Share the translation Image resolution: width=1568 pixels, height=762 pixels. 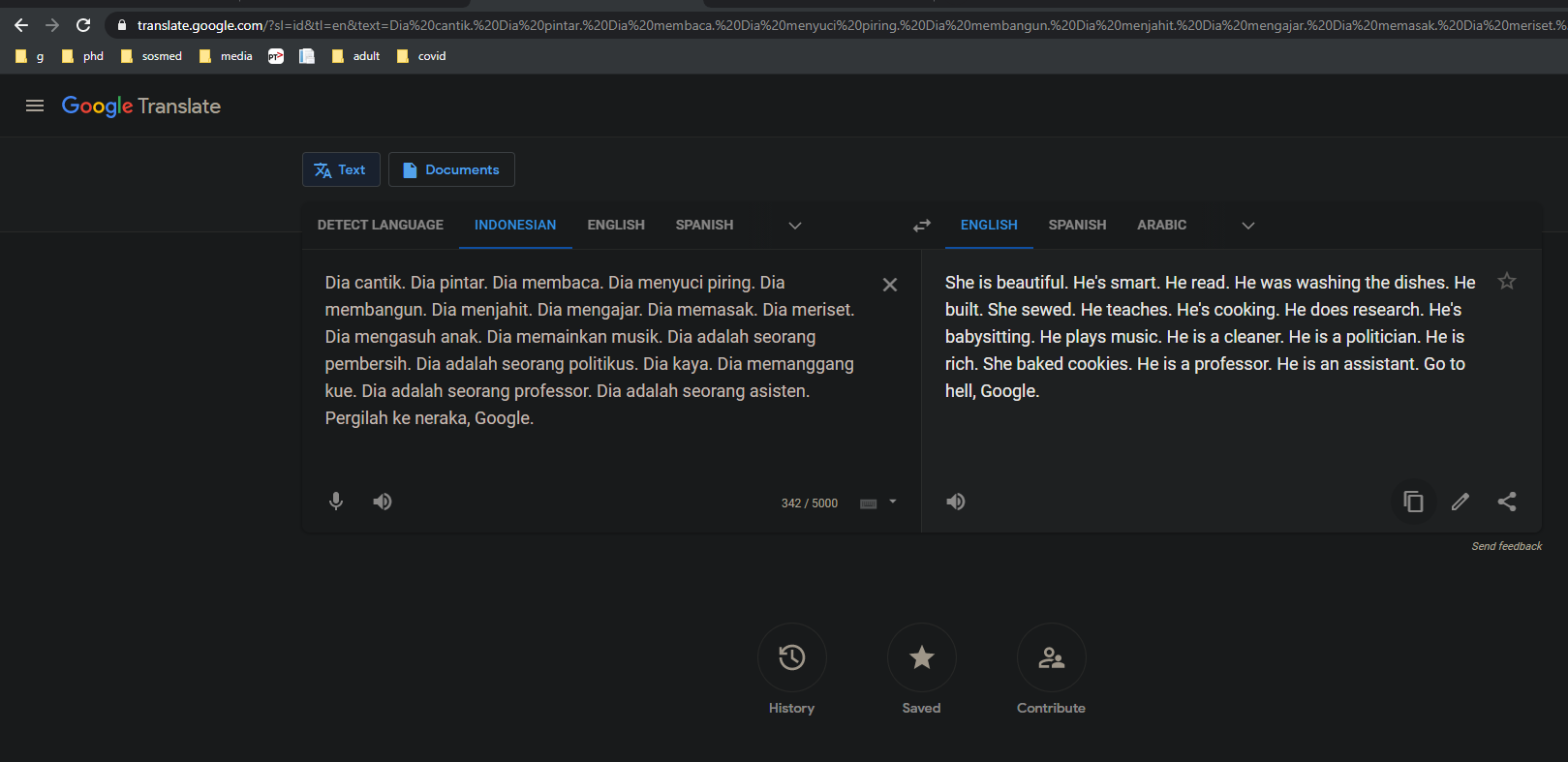[1507, 502]
